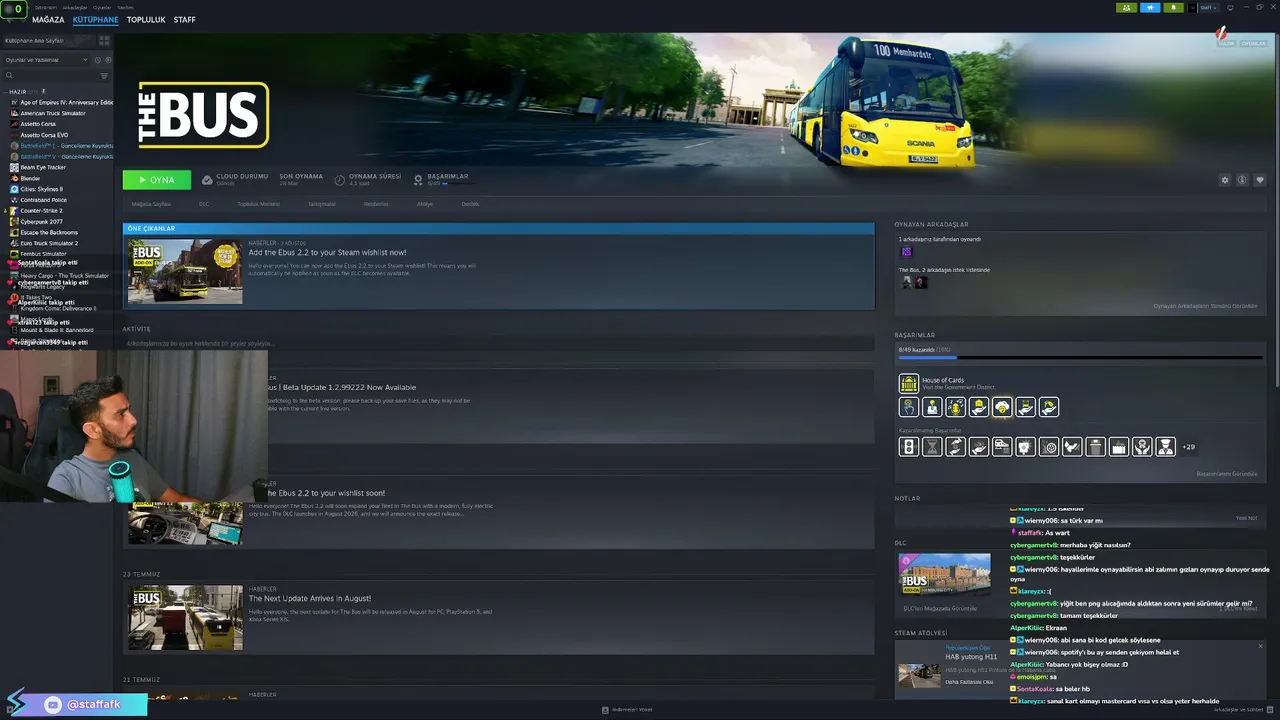Open the Mağaza Sayfası game link
1280x720 pixels.
(151, 204)
